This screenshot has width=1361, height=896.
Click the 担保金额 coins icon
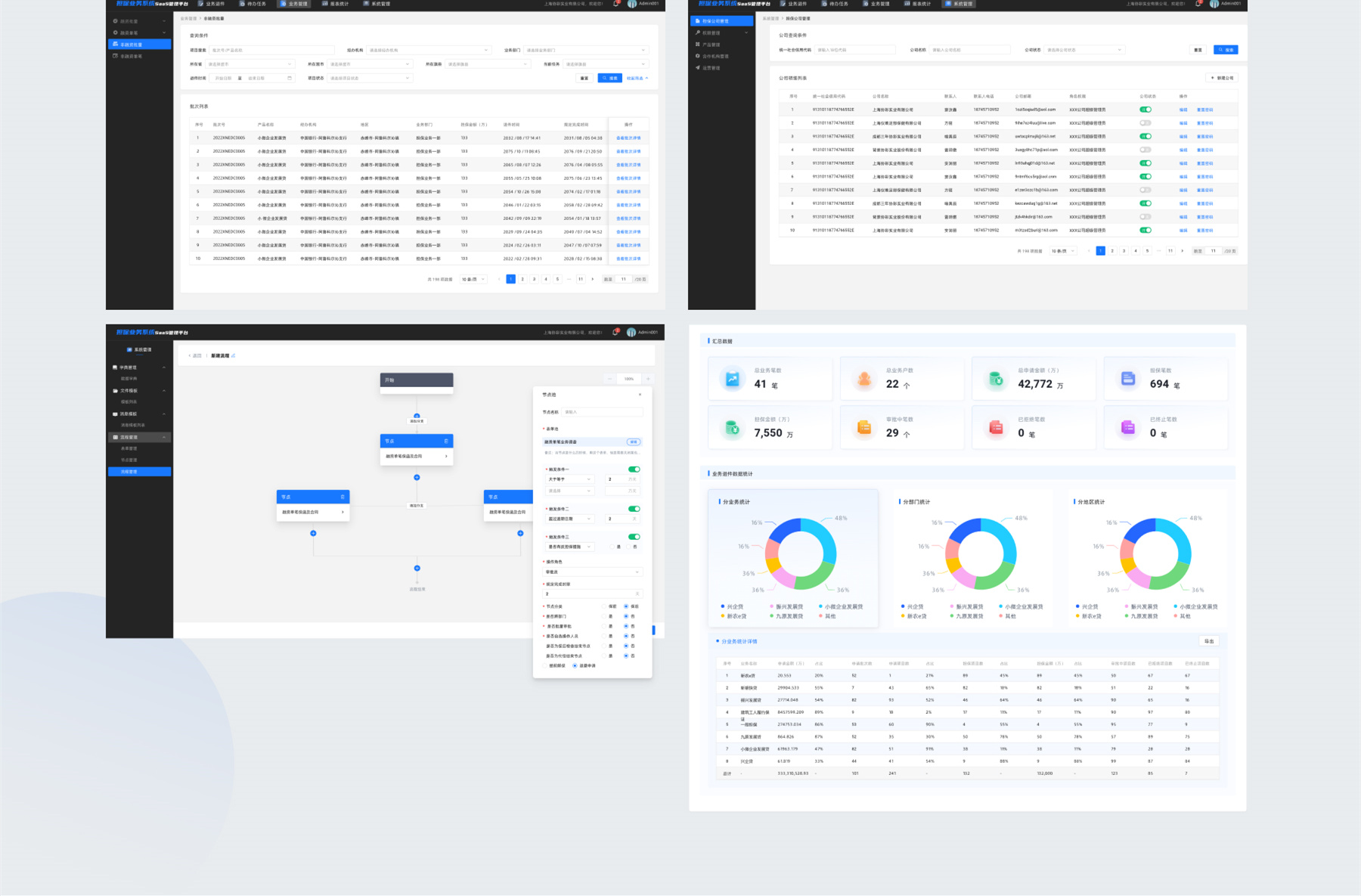[732, 428]
